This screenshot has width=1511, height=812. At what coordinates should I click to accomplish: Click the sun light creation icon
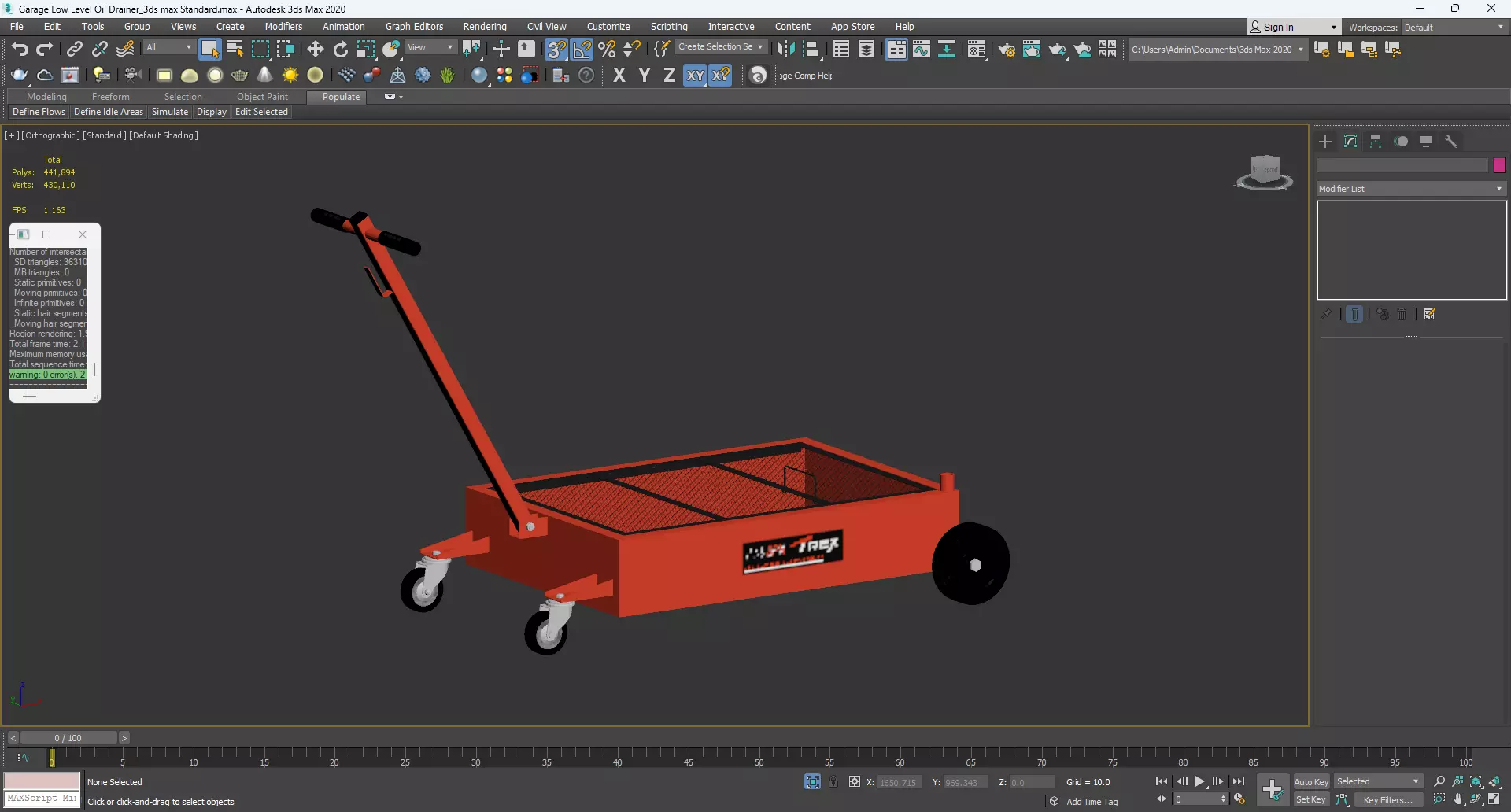click(290, 76)
